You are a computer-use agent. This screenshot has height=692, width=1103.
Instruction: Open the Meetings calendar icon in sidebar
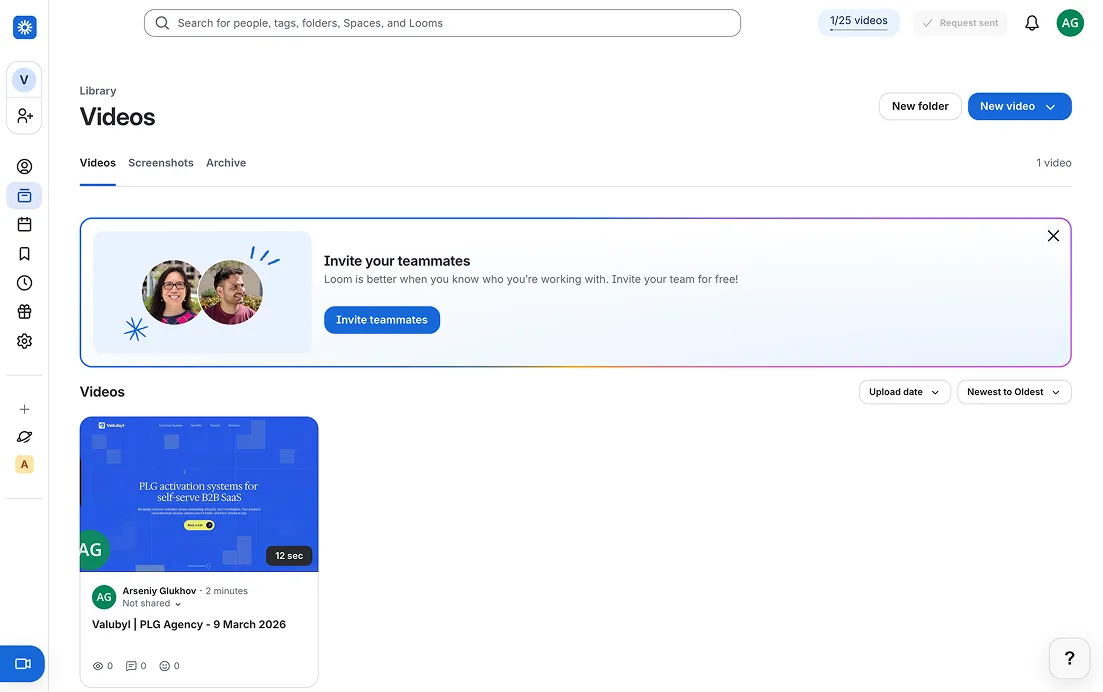coord(24,224)
